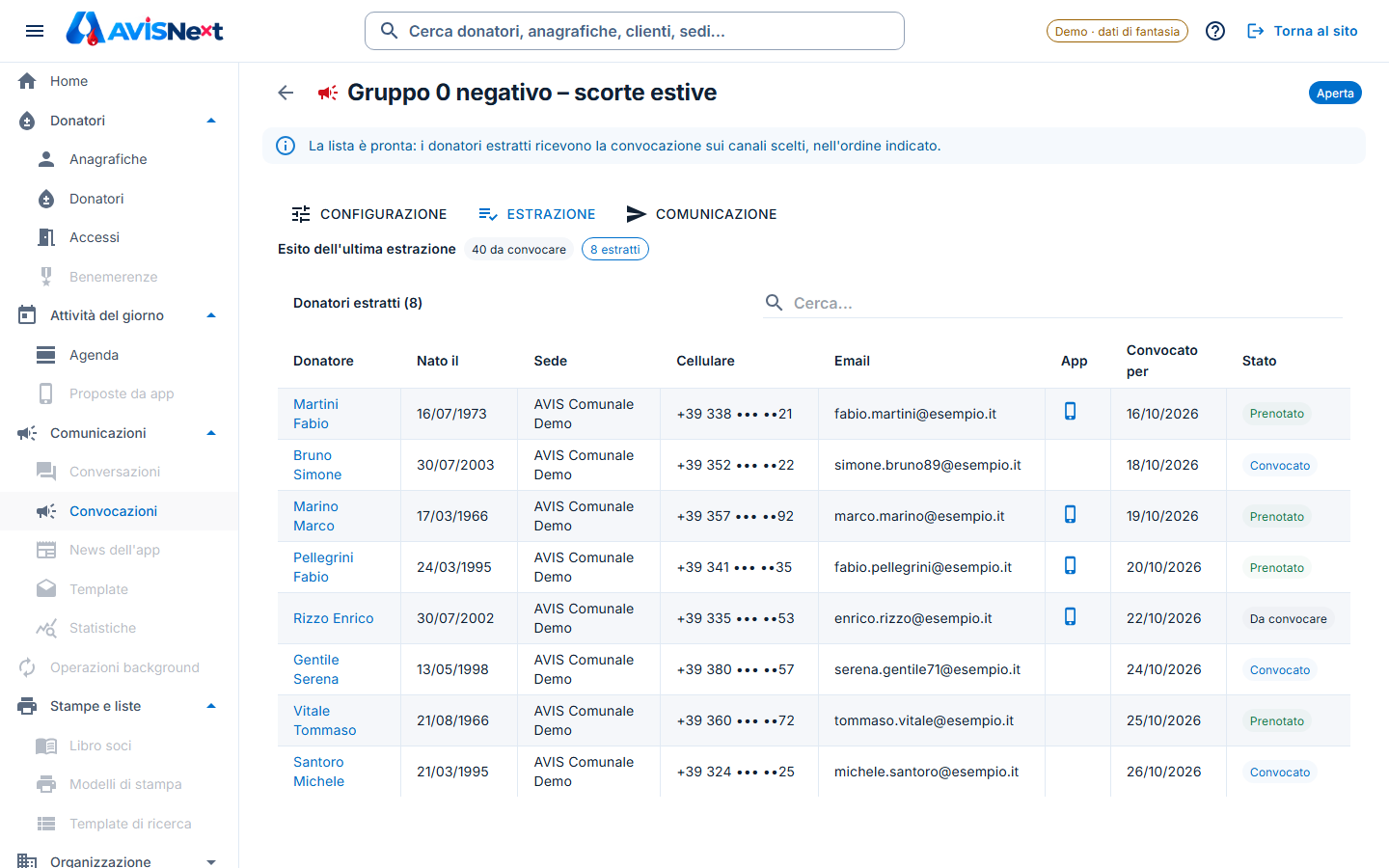
Task: Collapse the Attività del giorno section
Action: pyautogui.click(x=211, y=315)
